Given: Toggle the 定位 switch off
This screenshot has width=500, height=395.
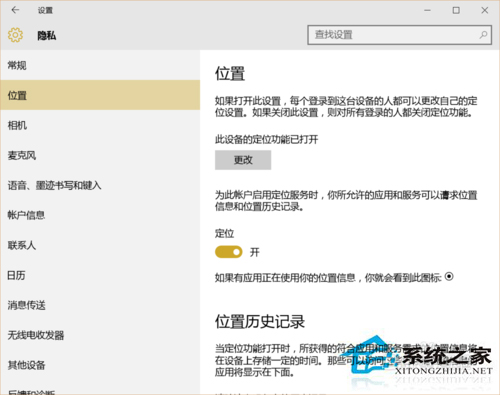Looking at the screenshot, I should pyautogui.click(x=229, y=252).
